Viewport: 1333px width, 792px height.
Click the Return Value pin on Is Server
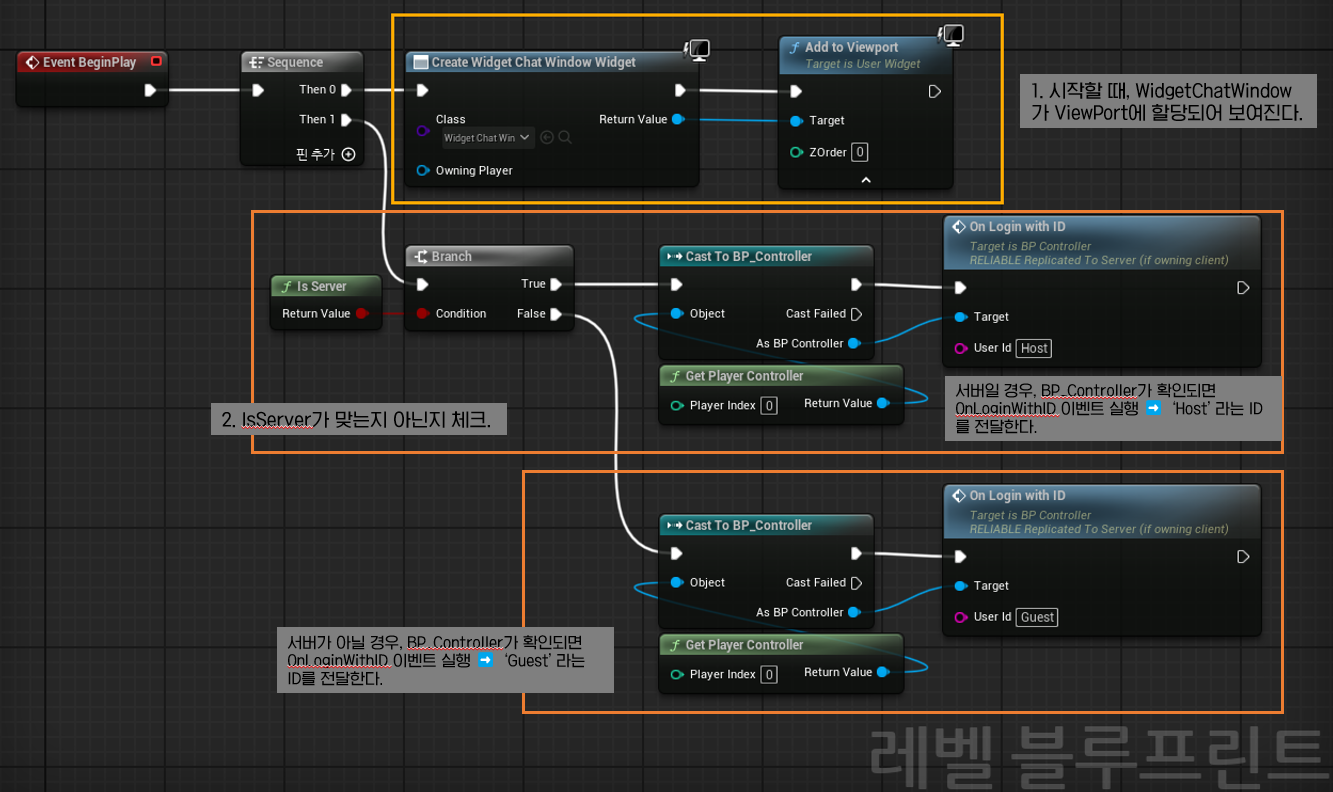(x=362, y=313)
